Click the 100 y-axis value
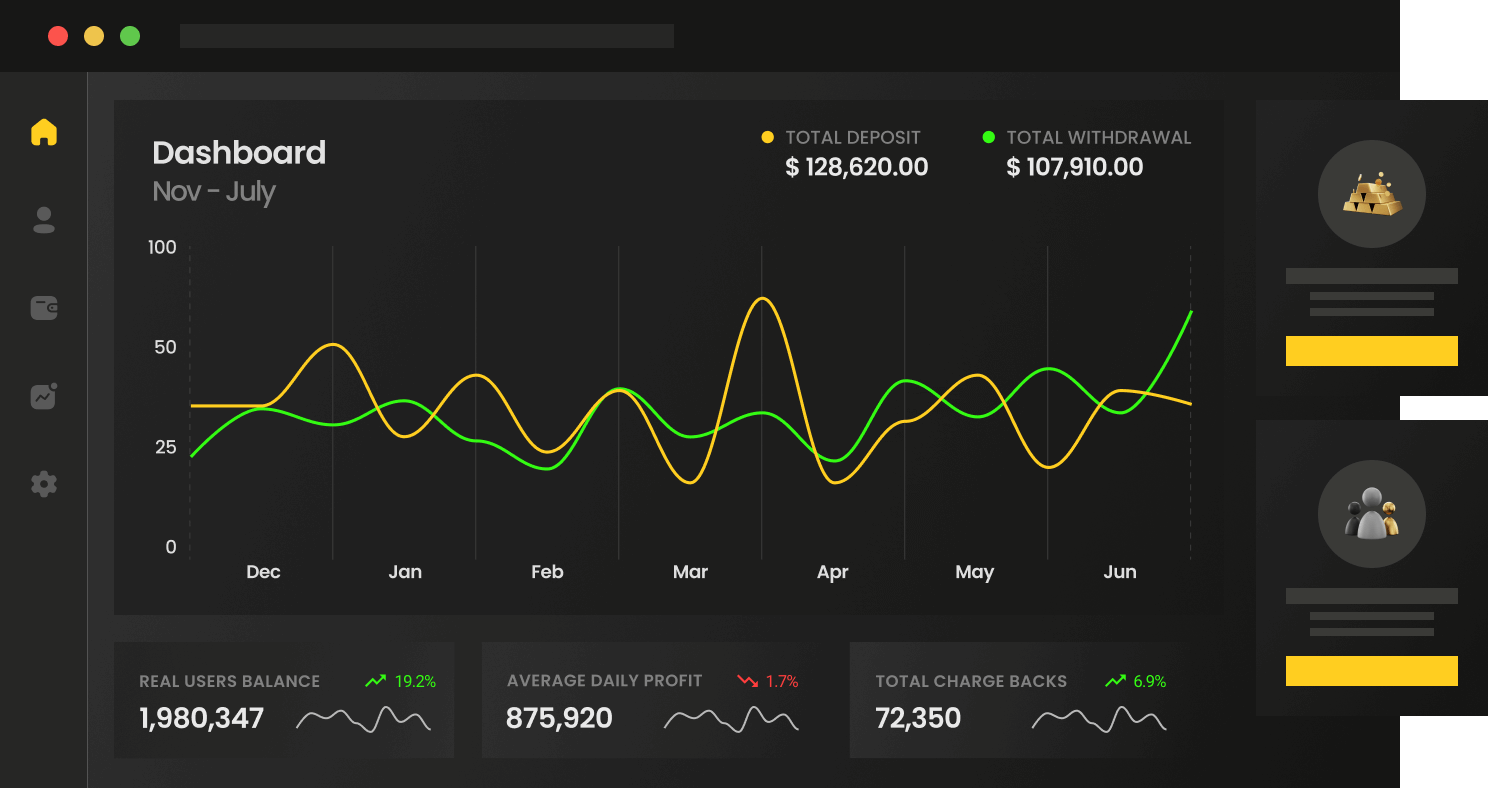Viewport: 1488px width, 788px height. [162, 247]
